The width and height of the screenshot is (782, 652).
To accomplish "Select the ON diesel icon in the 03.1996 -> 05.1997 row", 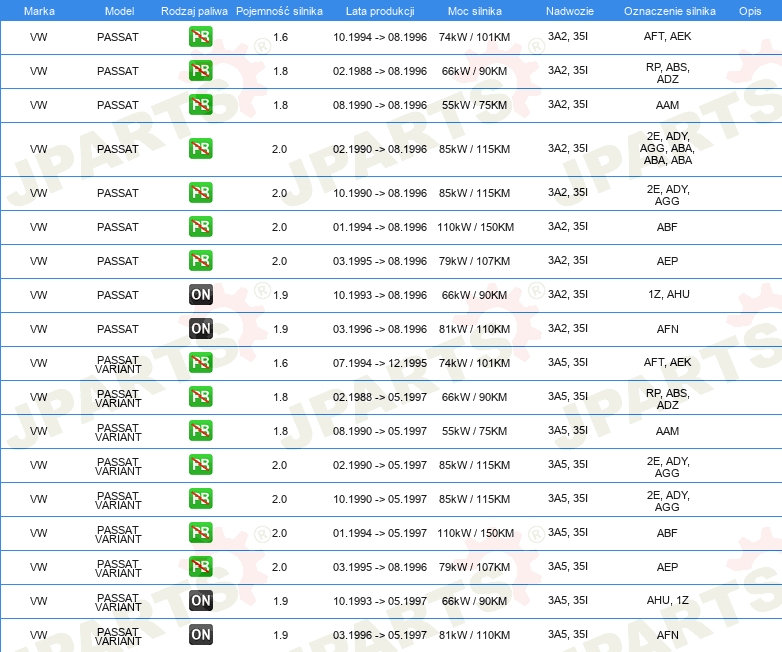I will 200,635.
